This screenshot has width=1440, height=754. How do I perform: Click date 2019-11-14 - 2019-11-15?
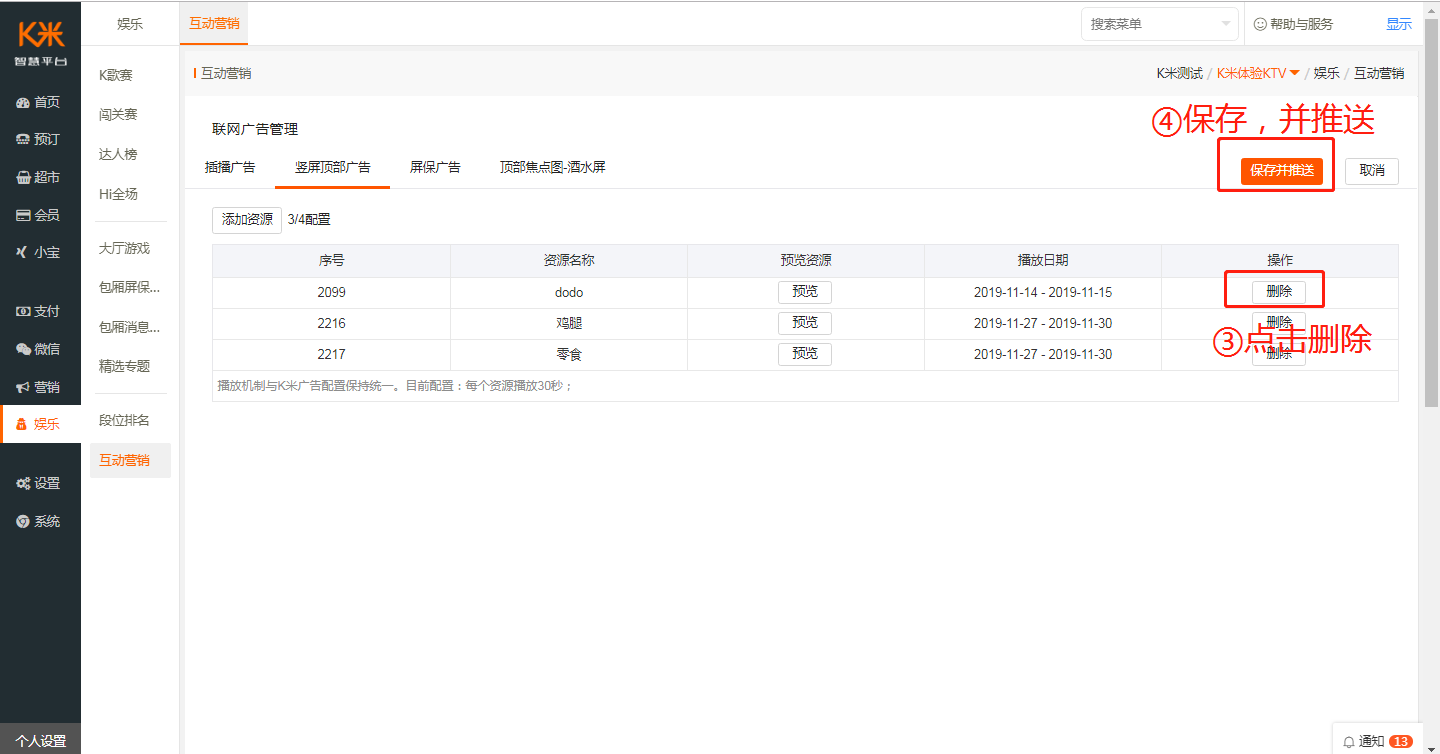click(1043, 293)
